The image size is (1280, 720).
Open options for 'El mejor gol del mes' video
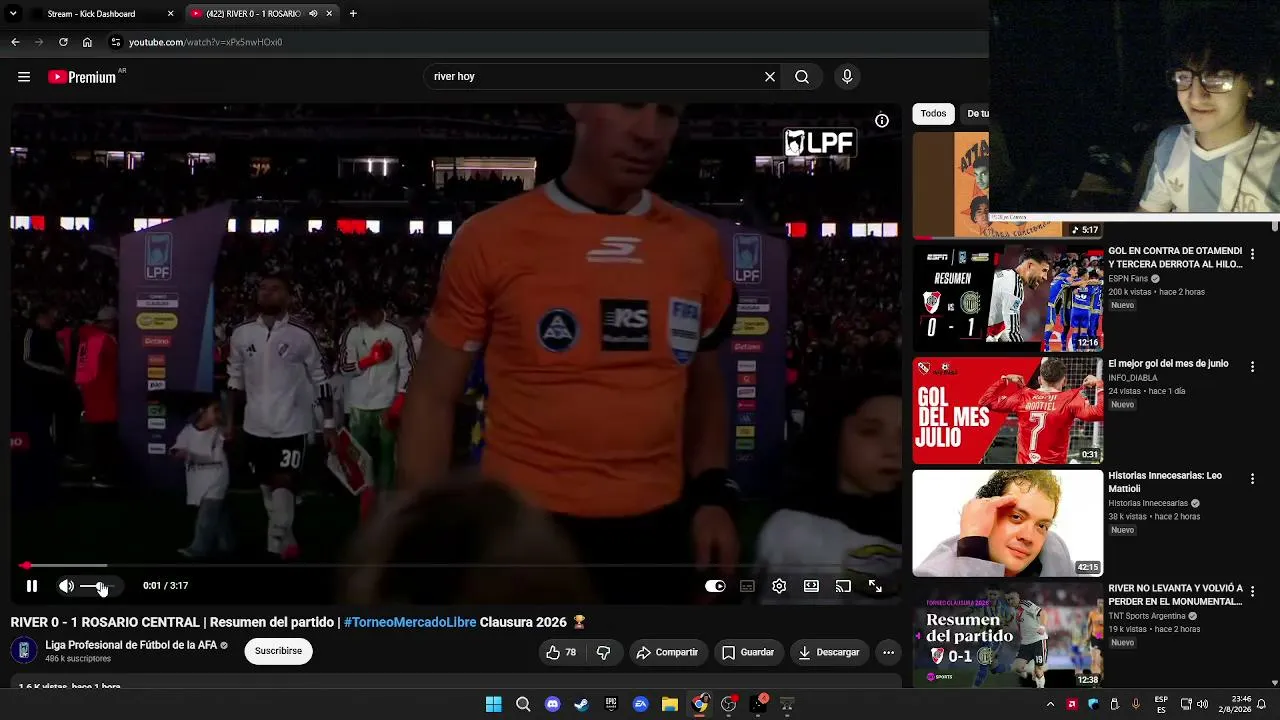[x=1252, y=367]
